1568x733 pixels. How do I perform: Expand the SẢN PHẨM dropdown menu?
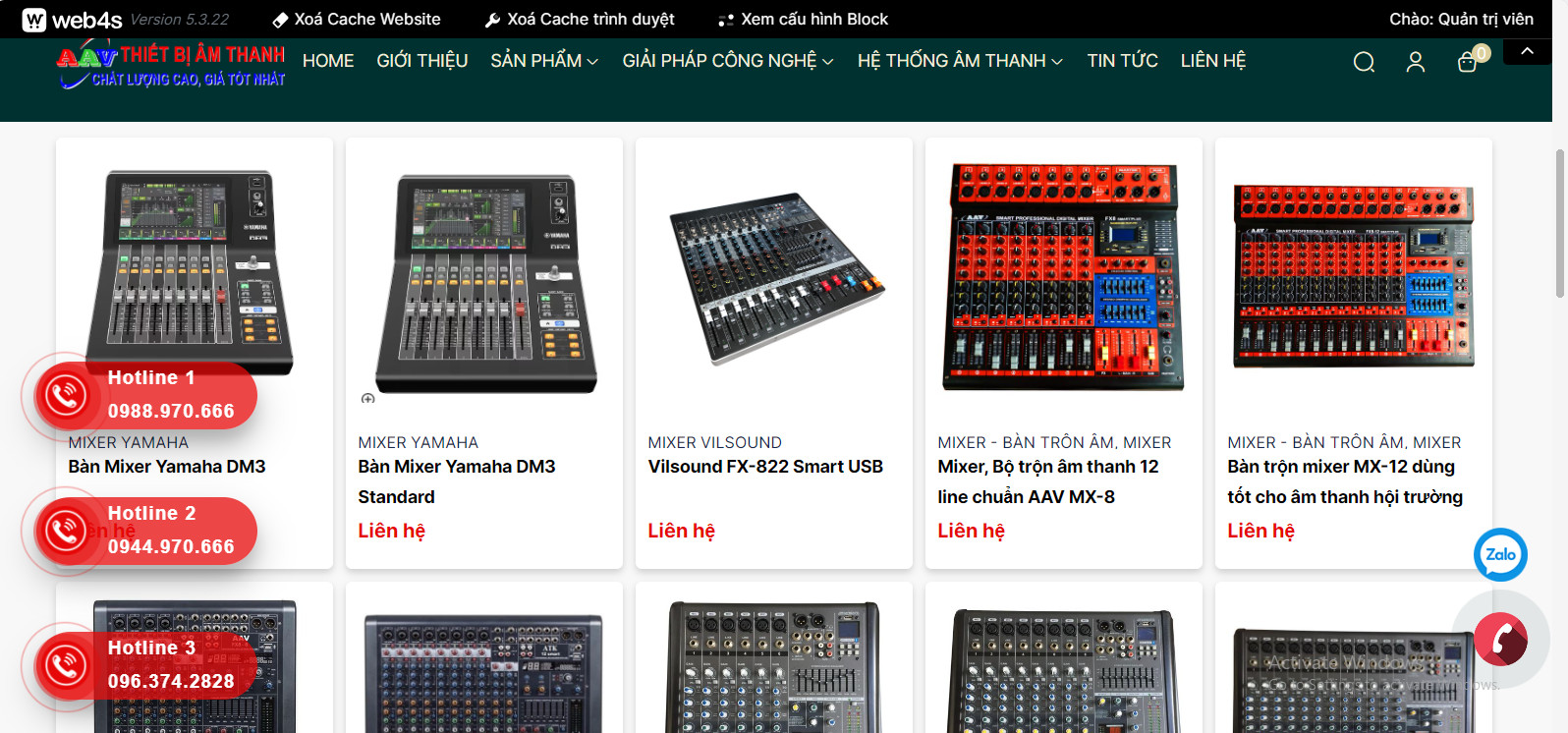[544, 61]
